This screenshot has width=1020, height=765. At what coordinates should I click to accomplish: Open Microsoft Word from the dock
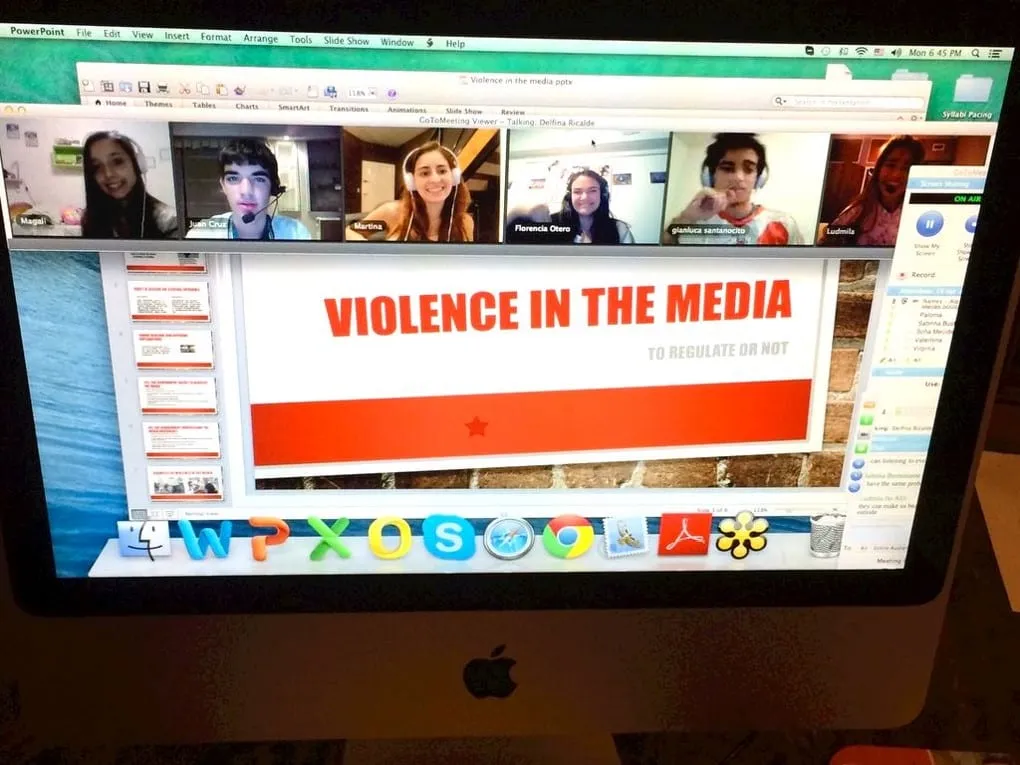pos(205,538)
